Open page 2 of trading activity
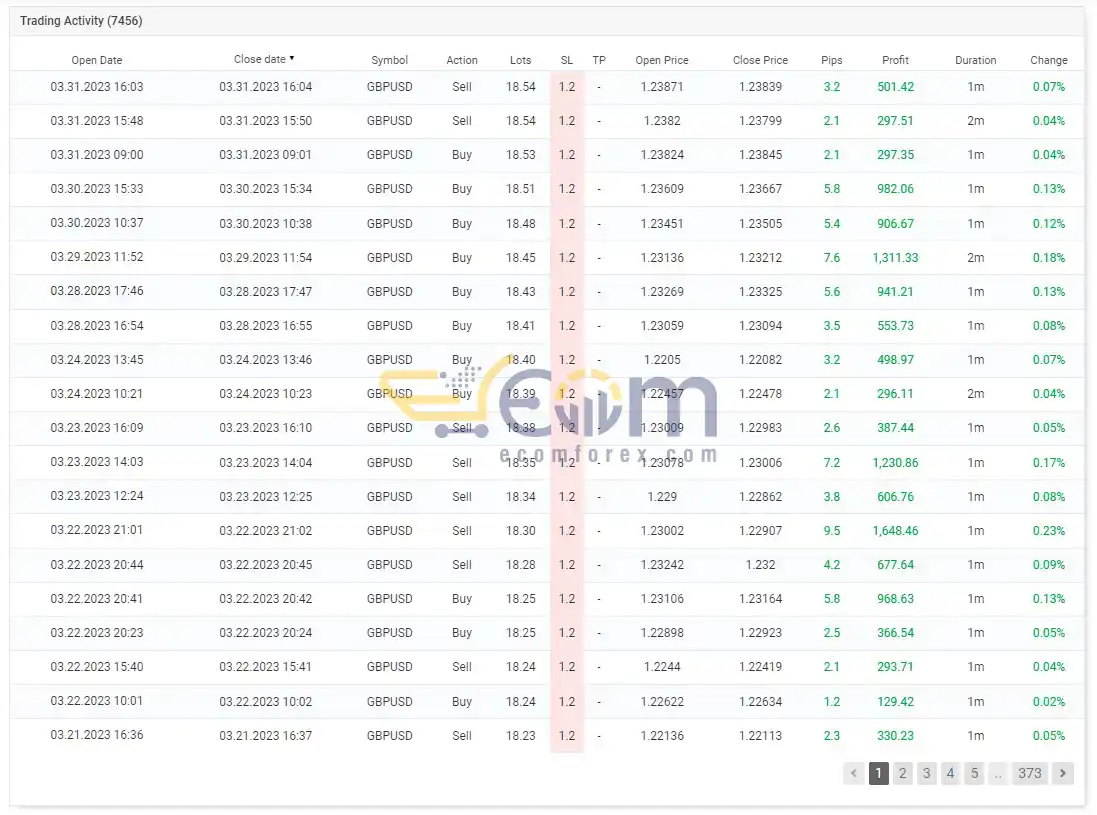 click(903, 773)
